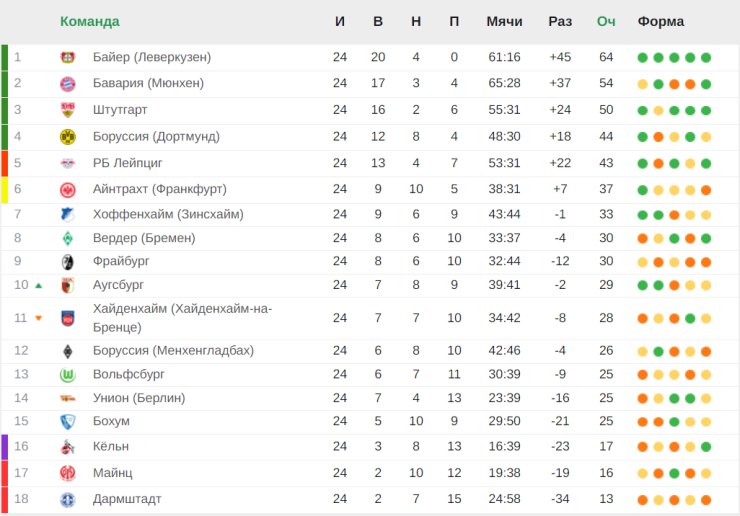Viewport: 740px width, 516px height.
Task: Select the Köln goat crest
Action: [x=68, y=447]
